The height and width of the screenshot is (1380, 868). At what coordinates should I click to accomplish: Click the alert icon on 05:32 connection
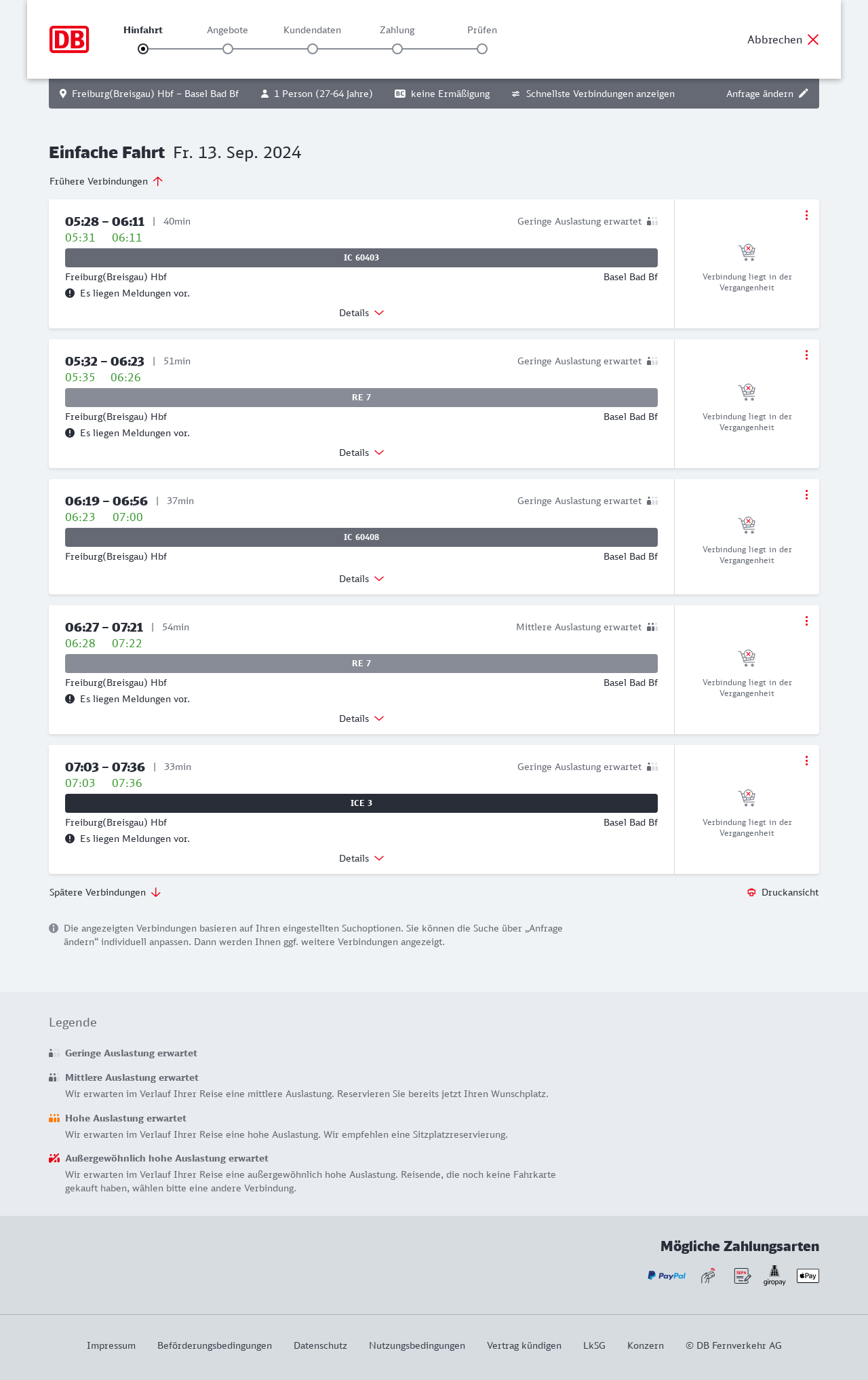pos(70,433)
